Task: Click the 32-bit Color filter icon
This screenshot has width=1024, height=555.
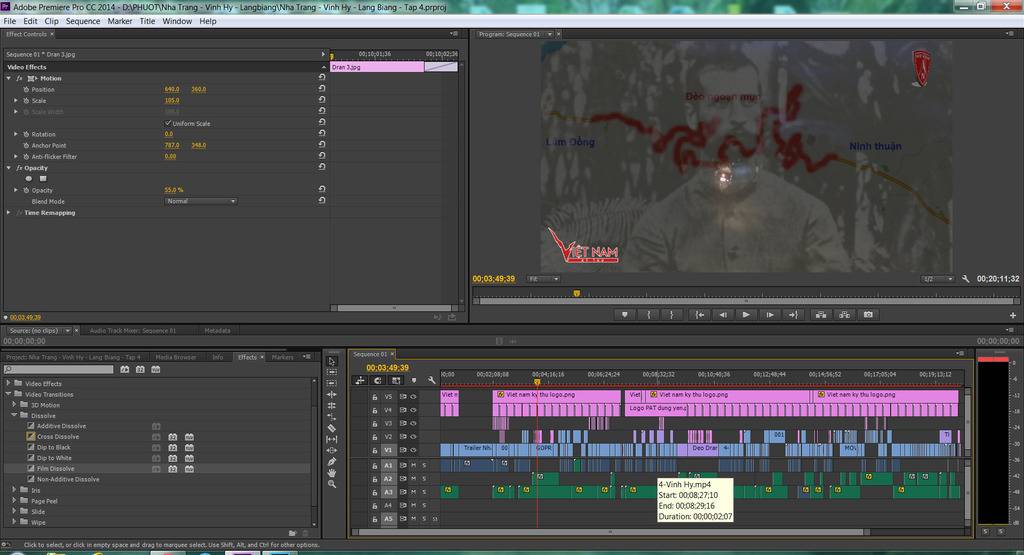Action: 140,370
